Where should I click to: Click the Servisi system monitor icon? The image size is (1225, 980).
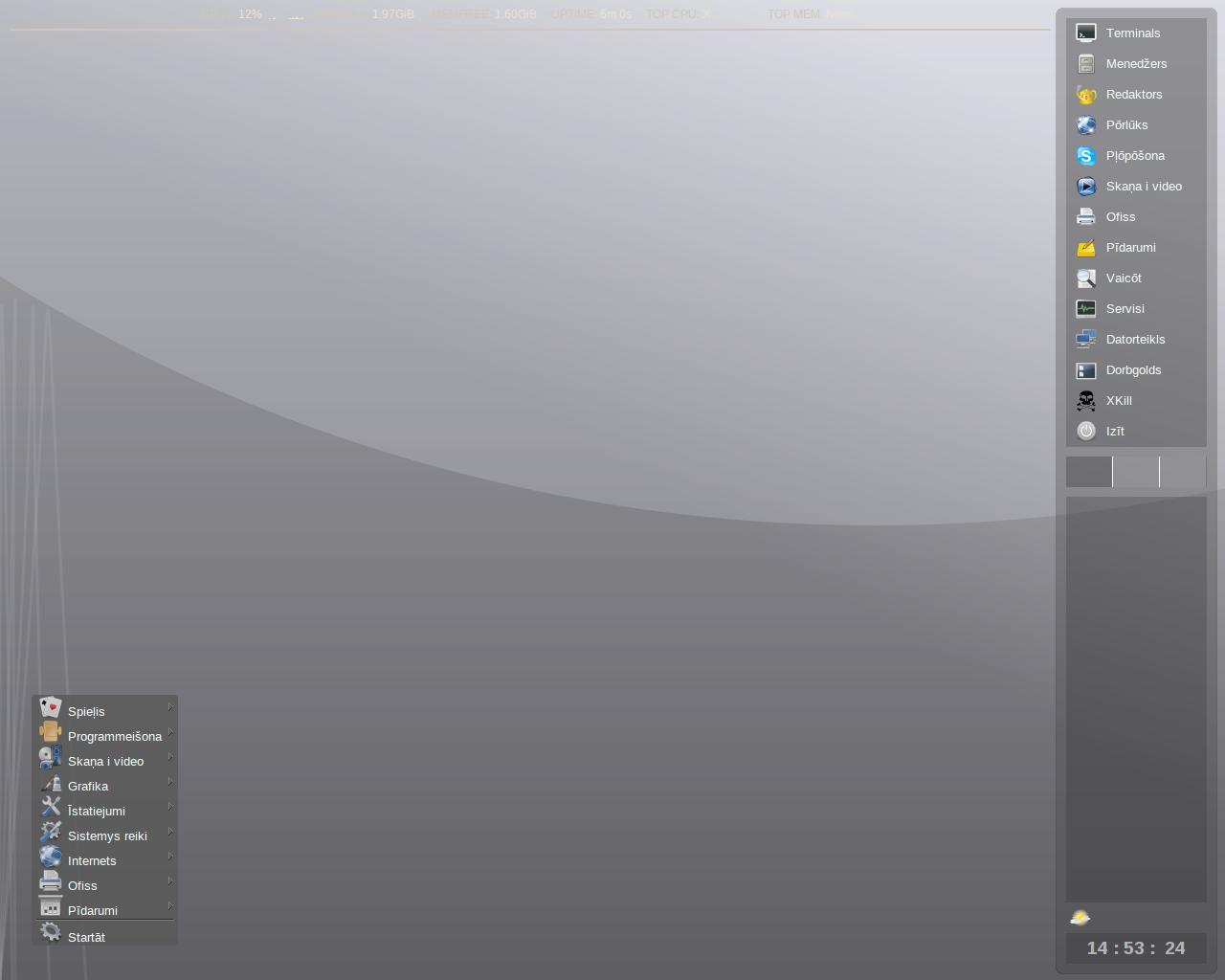1086,309
